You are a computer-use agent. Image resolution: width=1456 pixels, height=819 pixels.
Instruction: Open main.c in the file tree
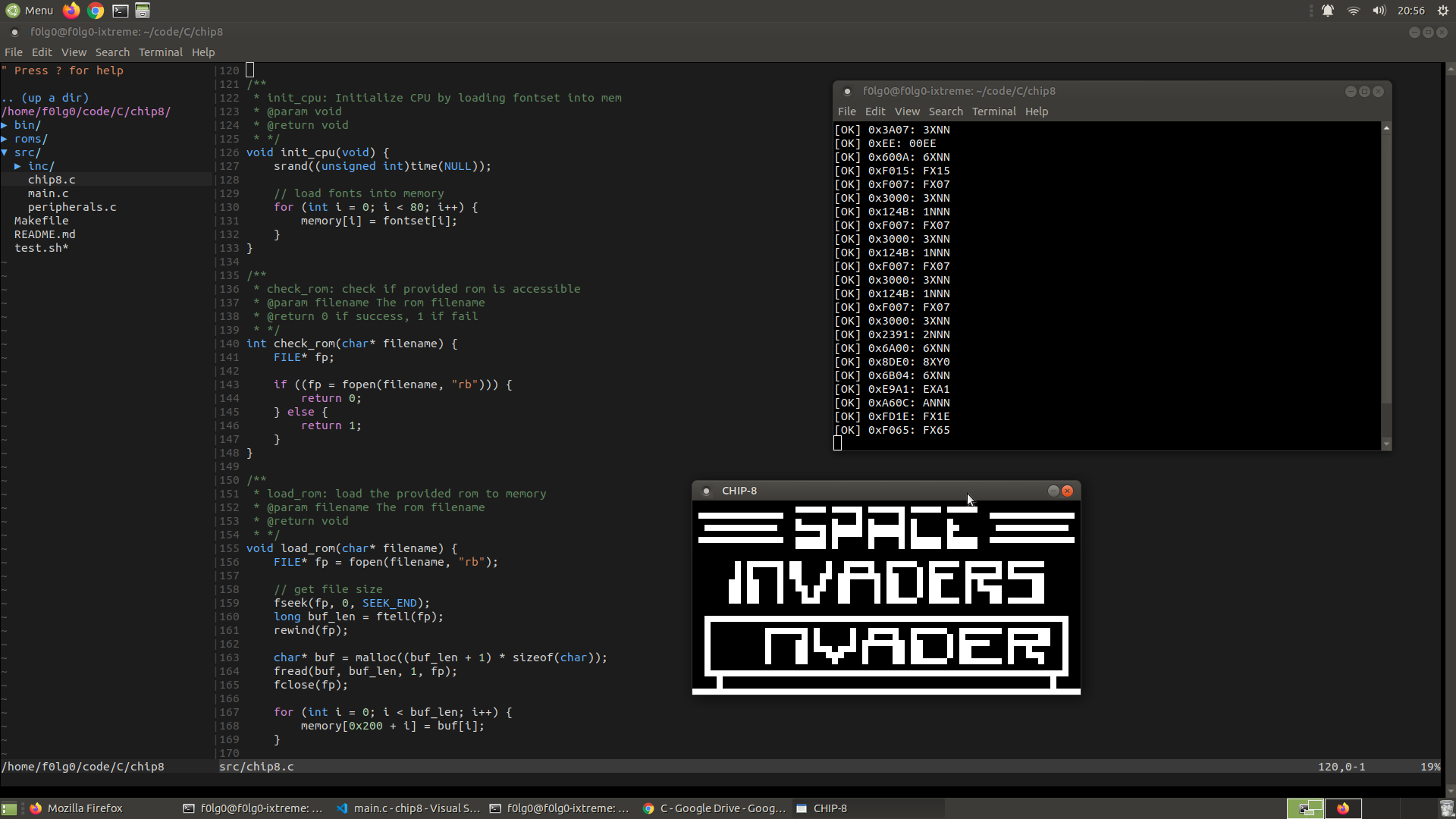48,193
